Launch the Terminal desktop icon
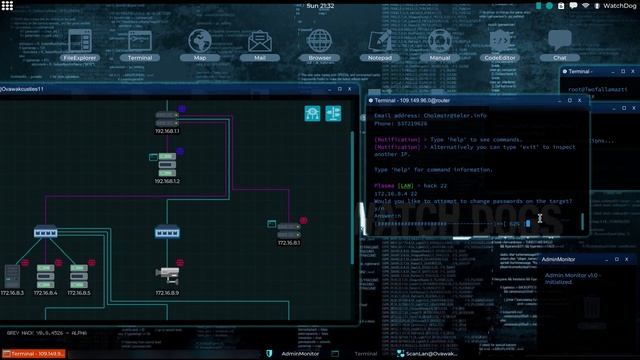This screenshot has width=640, height=360. (140, 45)
